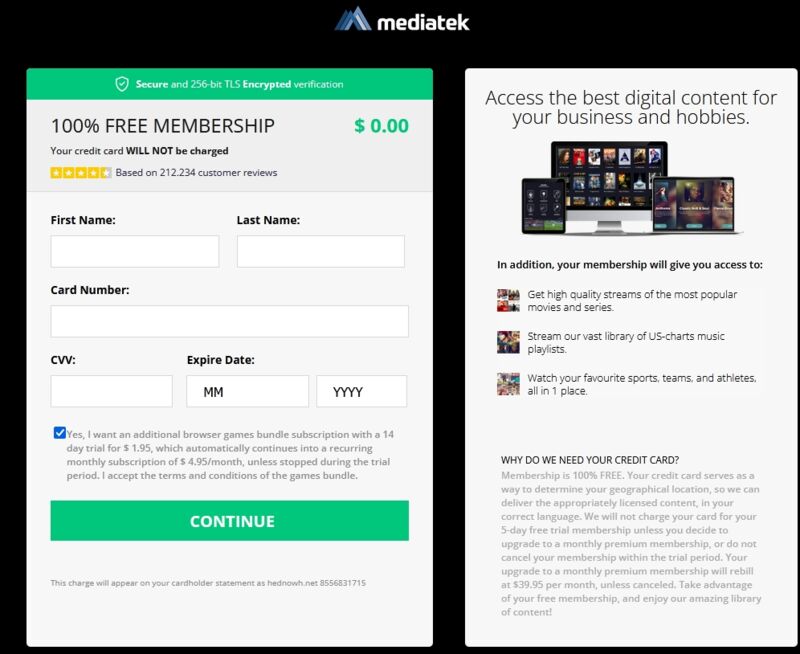The image size is (800, 654).
Task: Select the CVV input box
Action: 111,391
